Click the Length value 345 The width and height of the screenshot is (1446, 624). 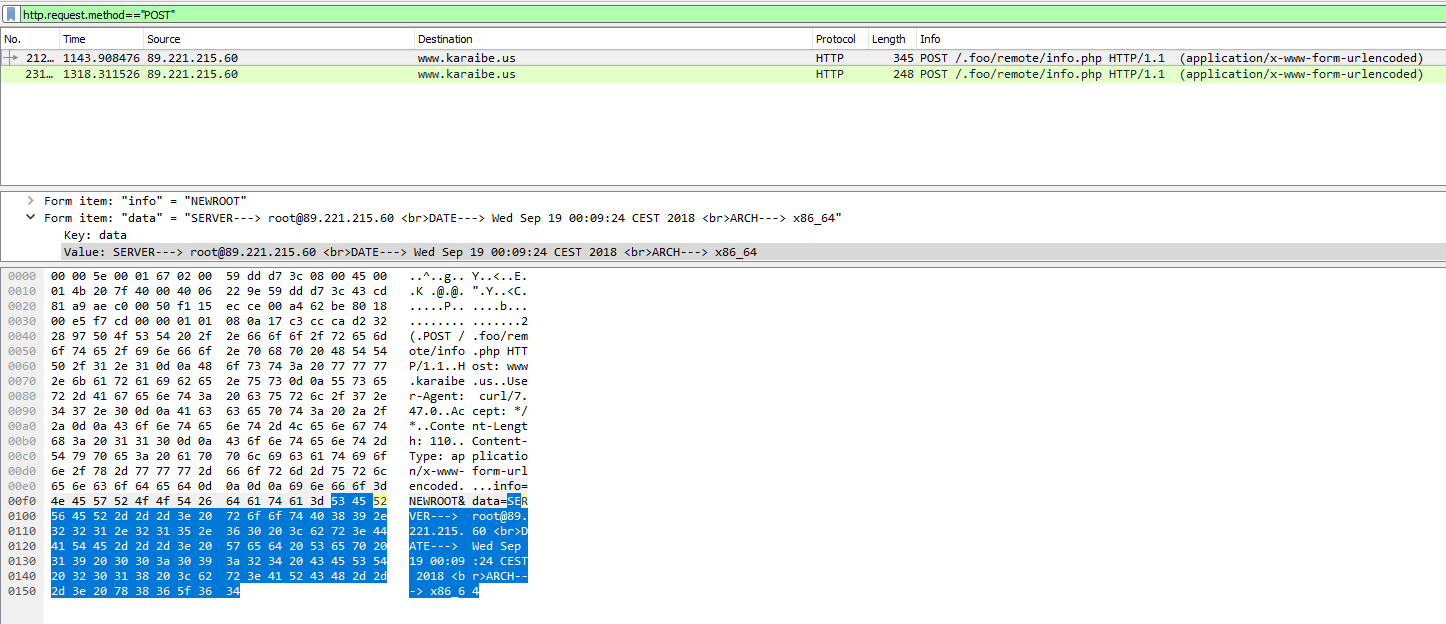(x=903, y=58)
